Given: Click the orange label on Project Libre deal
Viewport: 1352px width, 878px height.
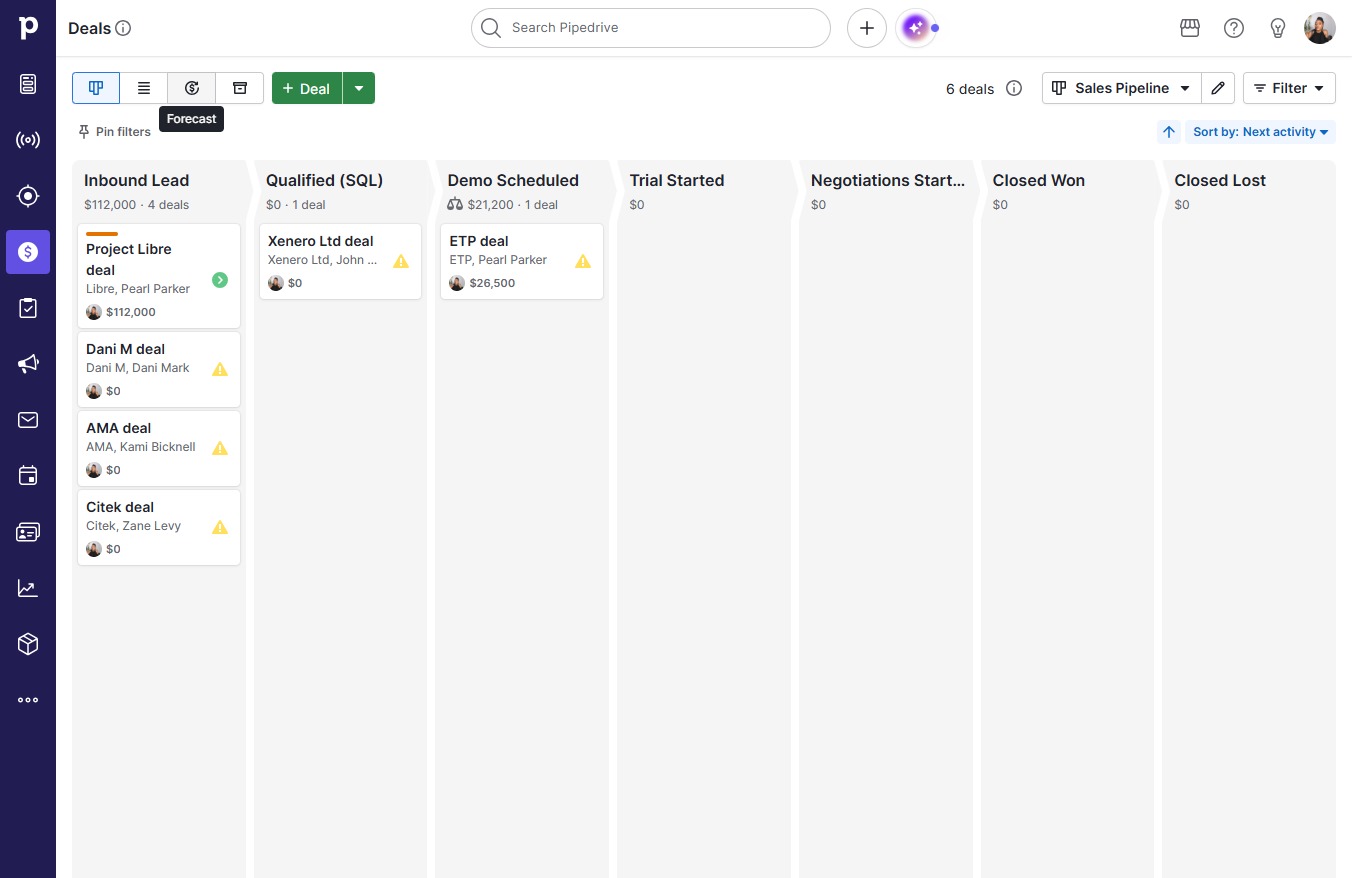Looking at the screenshot, I should (x=102, y=234).
